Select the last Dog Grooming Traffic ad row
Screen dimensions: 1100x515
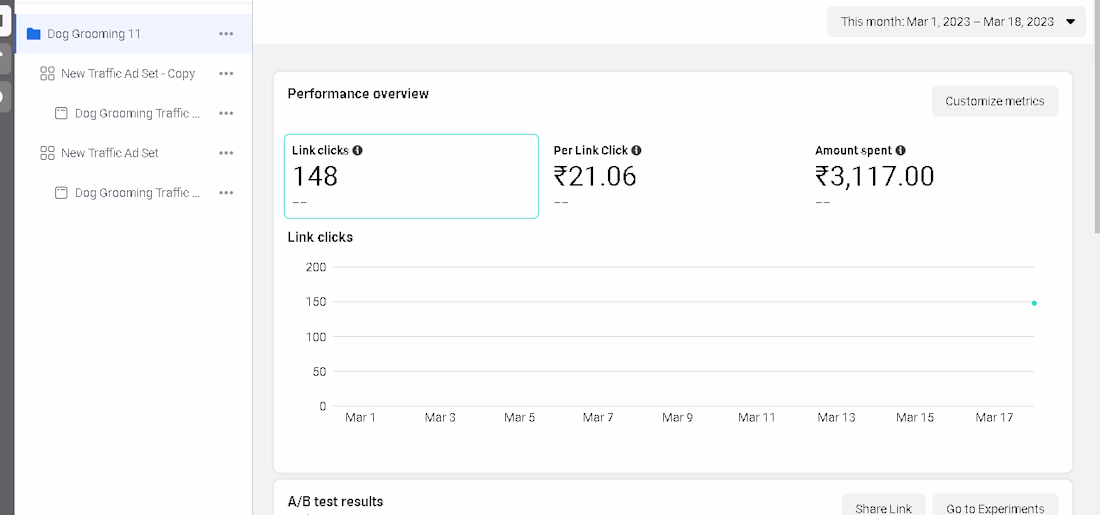point(133,192)
